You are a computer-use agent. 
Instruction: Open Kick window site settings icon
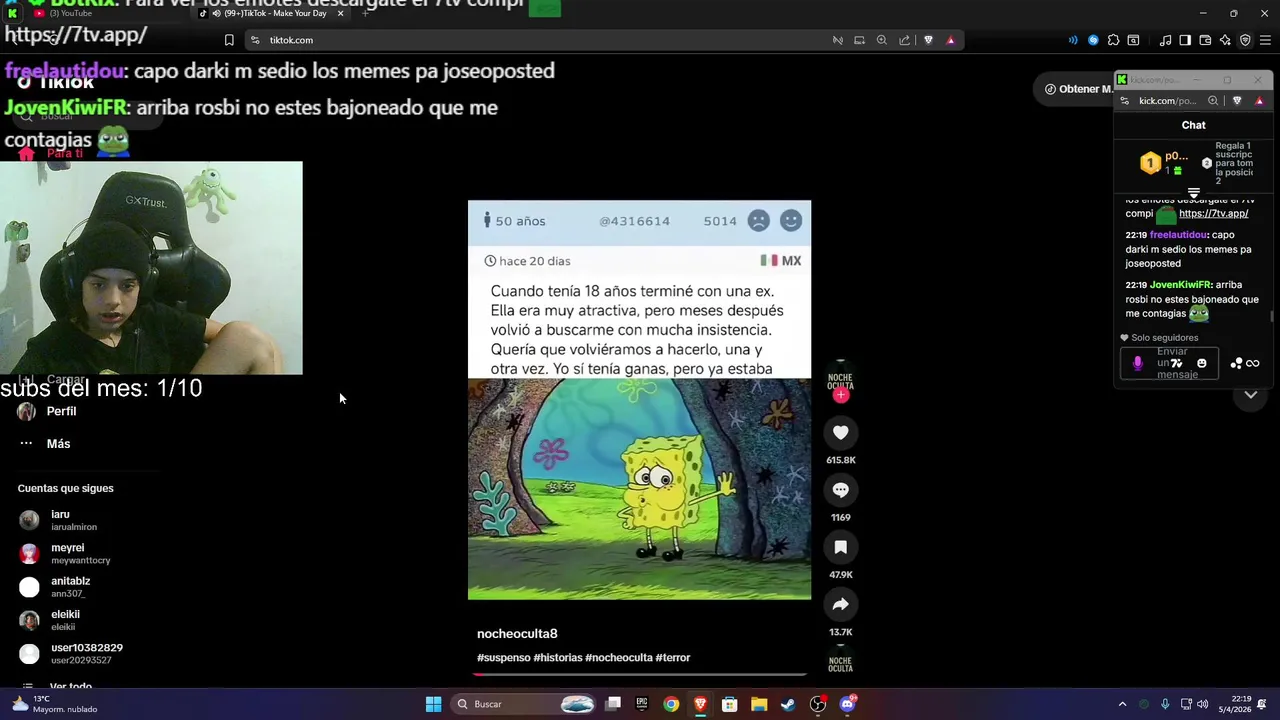(1125, 101)
